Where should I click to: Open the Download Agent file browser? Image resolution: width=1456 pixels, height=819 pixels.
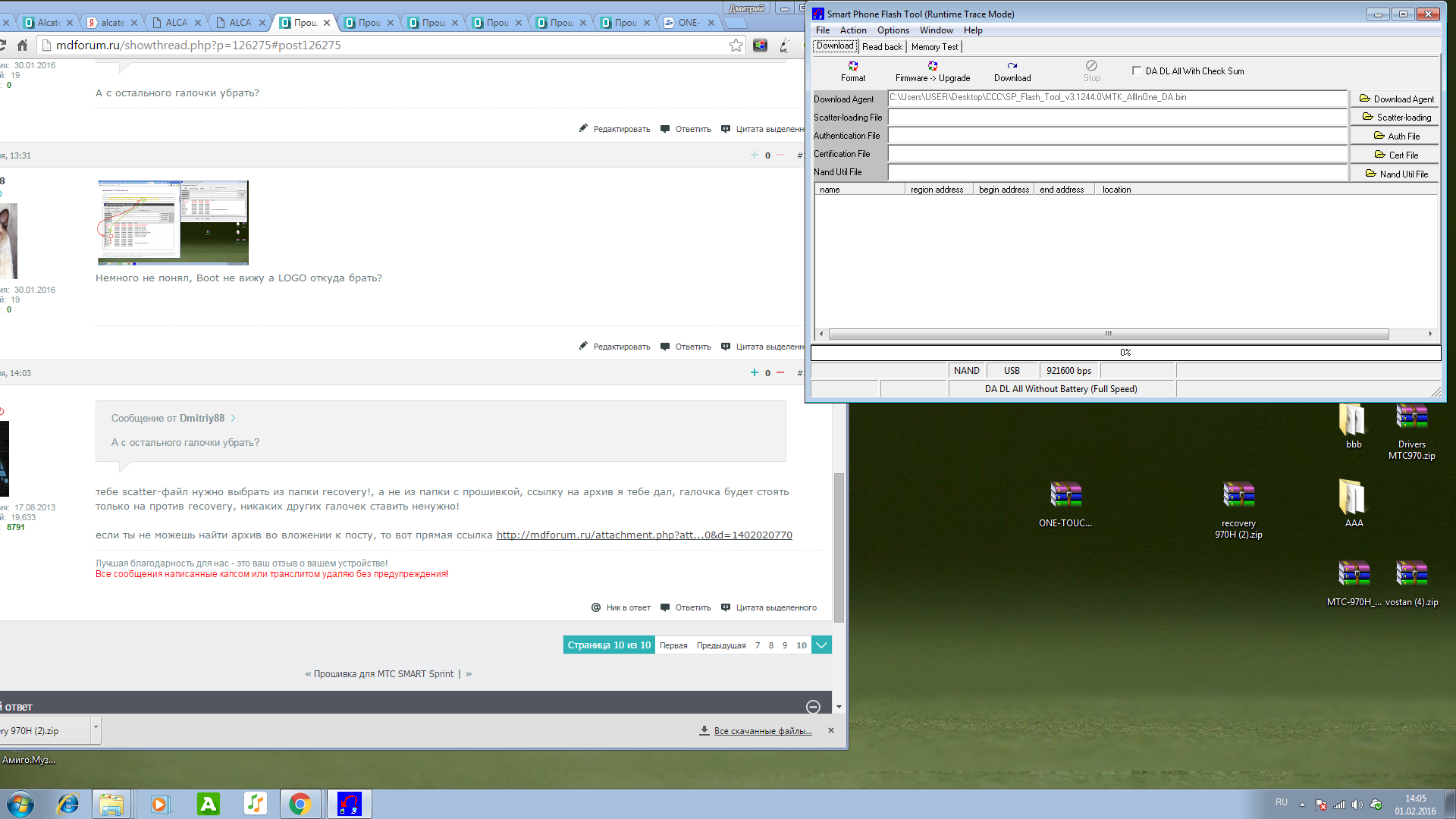(1396, 99)
